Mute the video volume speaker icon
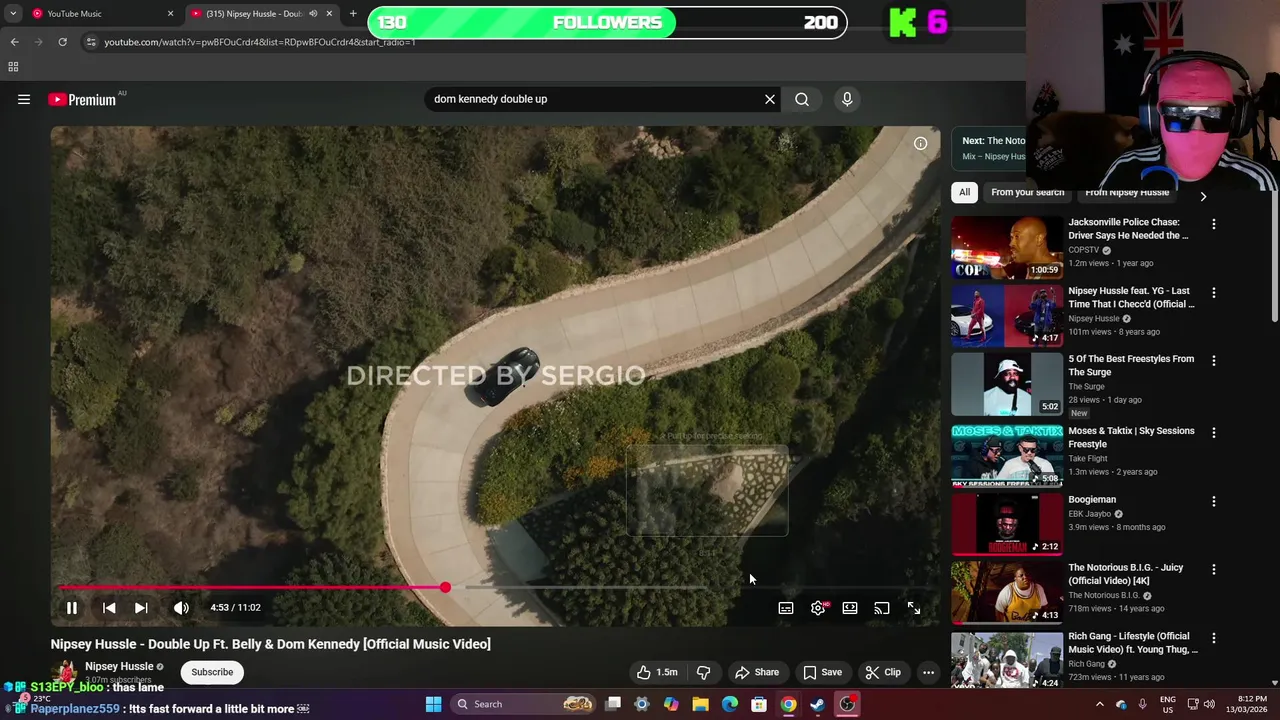 coord(181,608)
